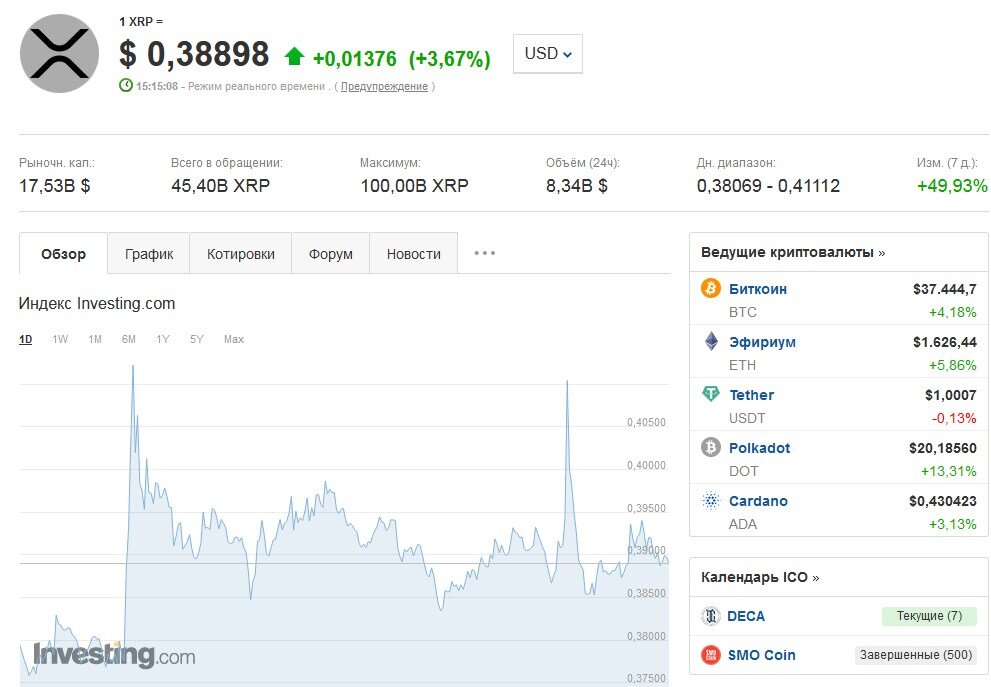Open the SMO Coin link

762,655
